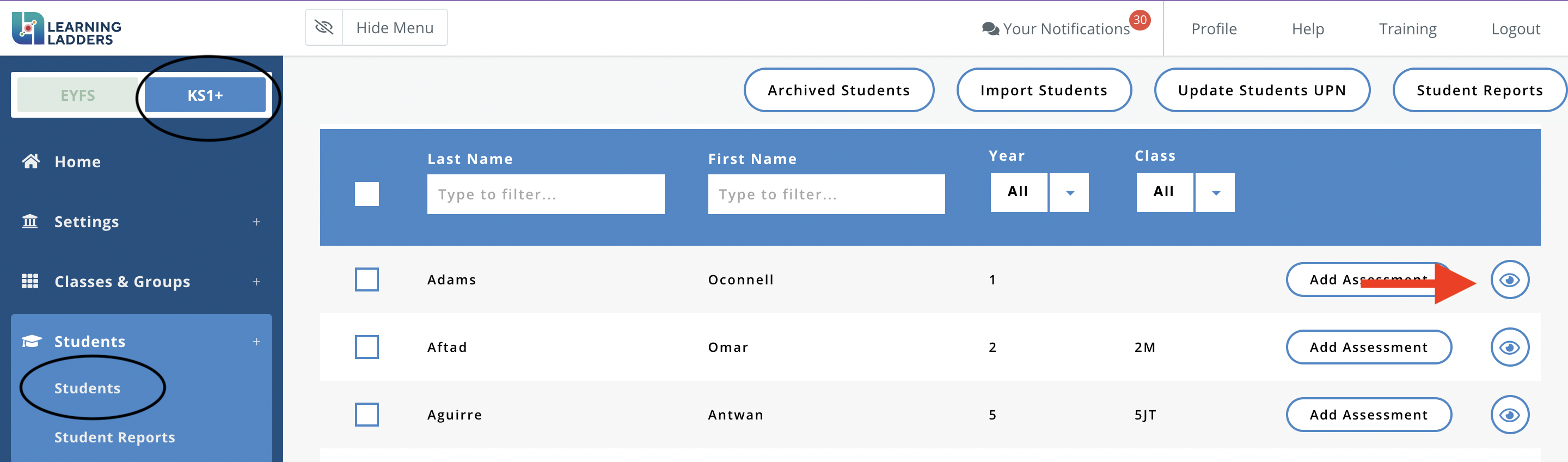The image size is (1568, 462).
Task: Click the Classes & Groups grid icon
Action: pyautogui.click(x=30, y=281)
